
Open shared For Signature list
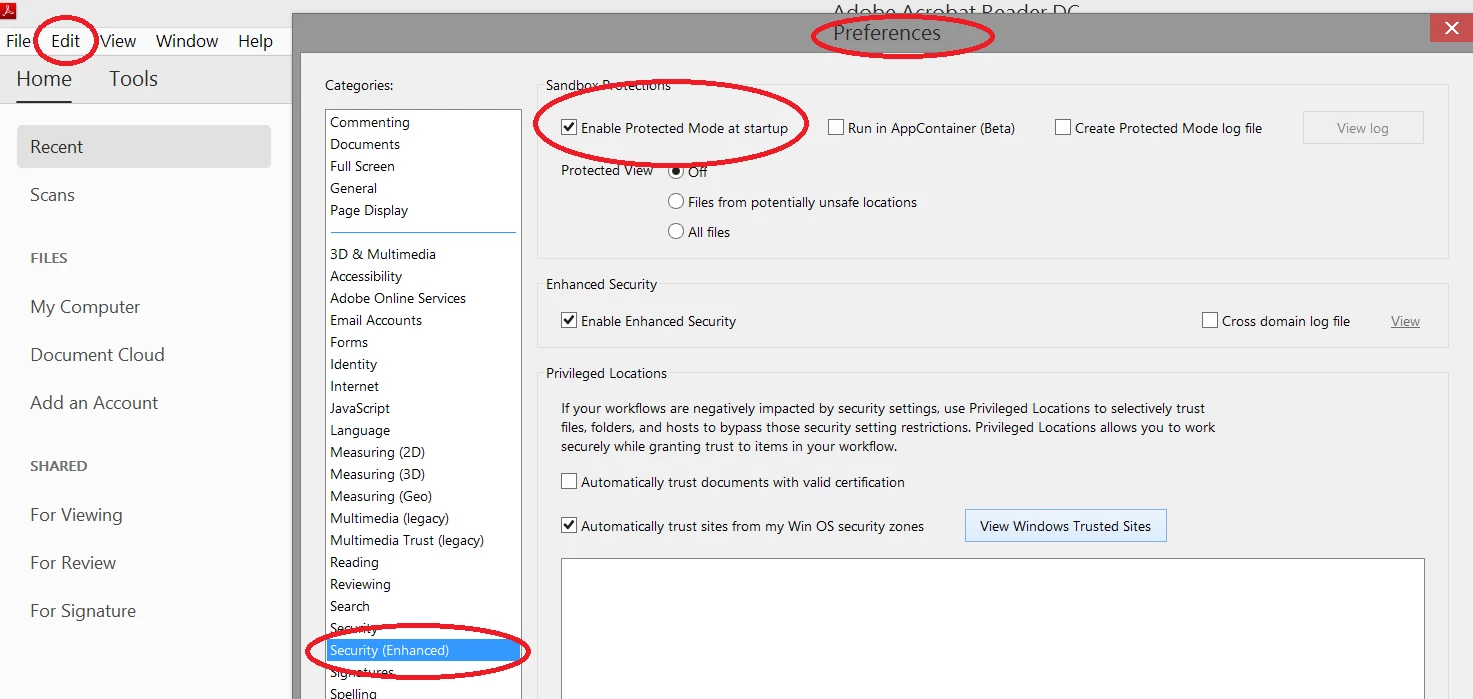point(83,611)
